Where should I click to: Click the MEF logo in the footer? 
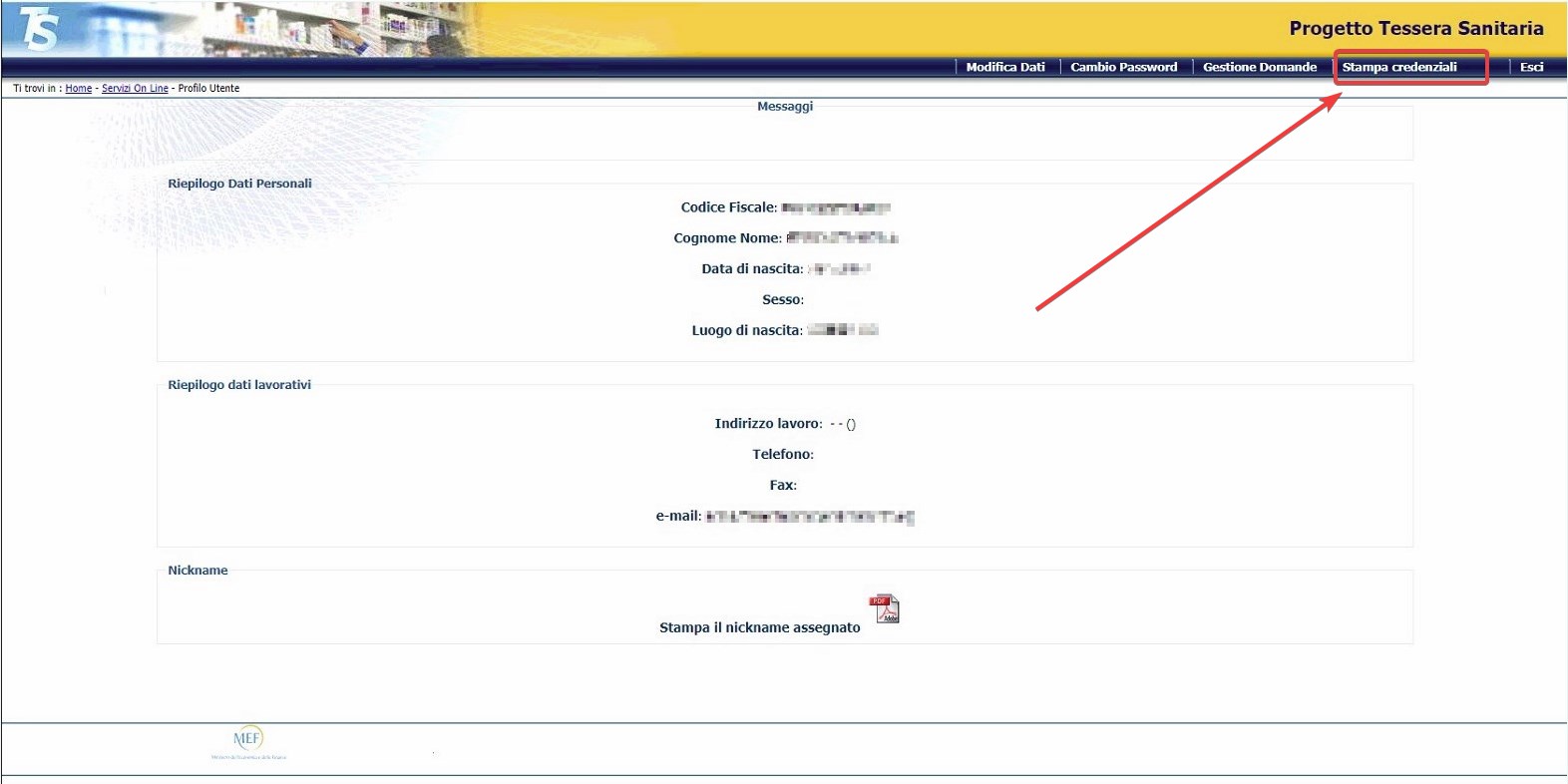click(x=247, y=743)
